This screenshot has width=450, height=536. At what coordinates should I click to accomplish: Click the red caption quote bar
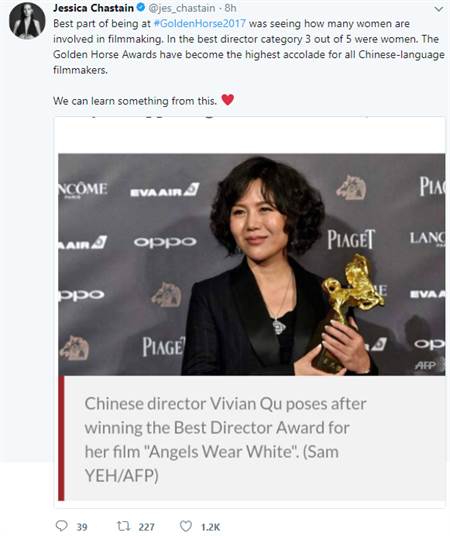(x=61, y=438)
